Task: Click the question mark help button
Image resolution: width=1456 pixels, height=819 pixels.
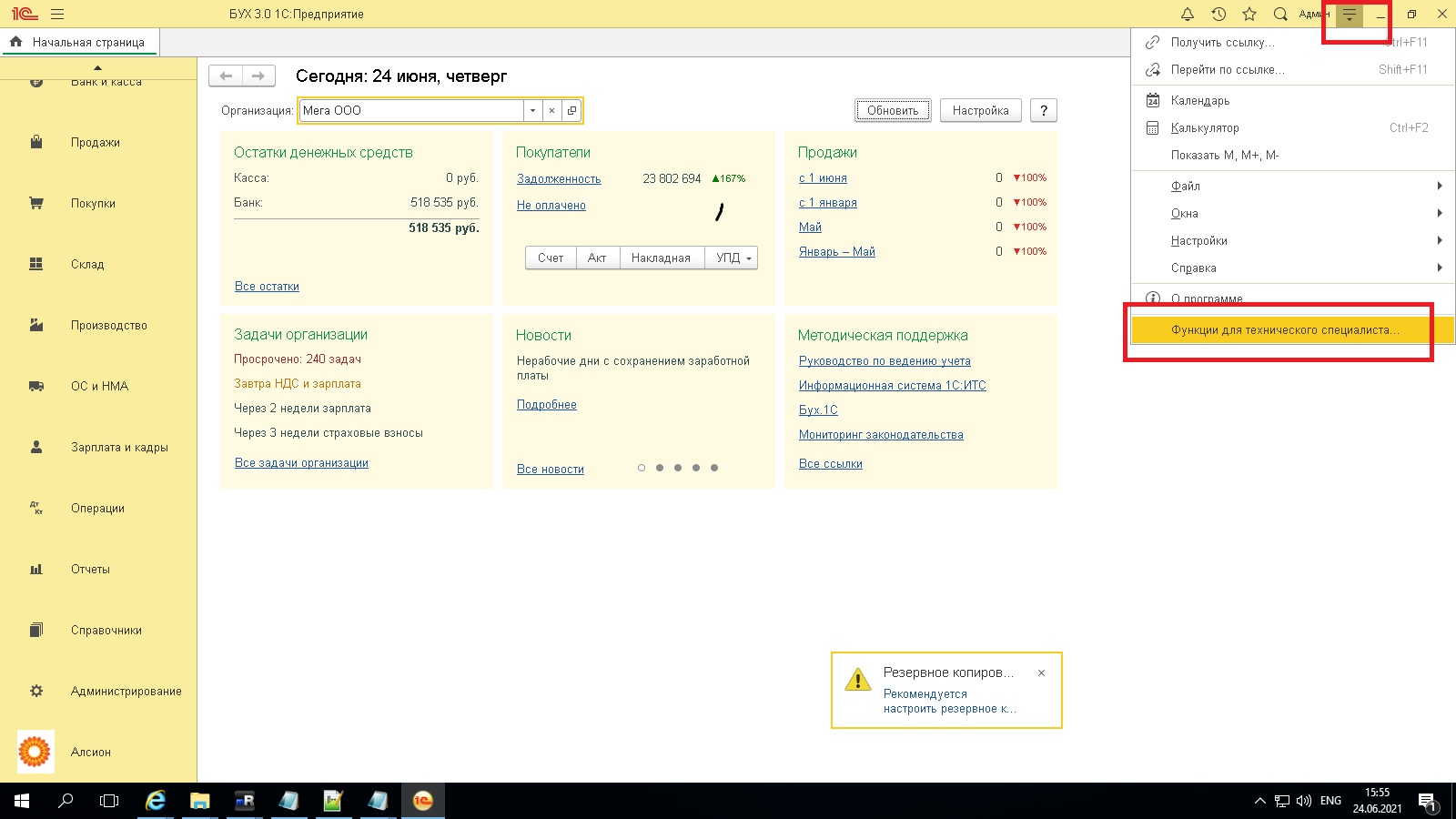Action: pyautogui.click(x=1044, y=111)
